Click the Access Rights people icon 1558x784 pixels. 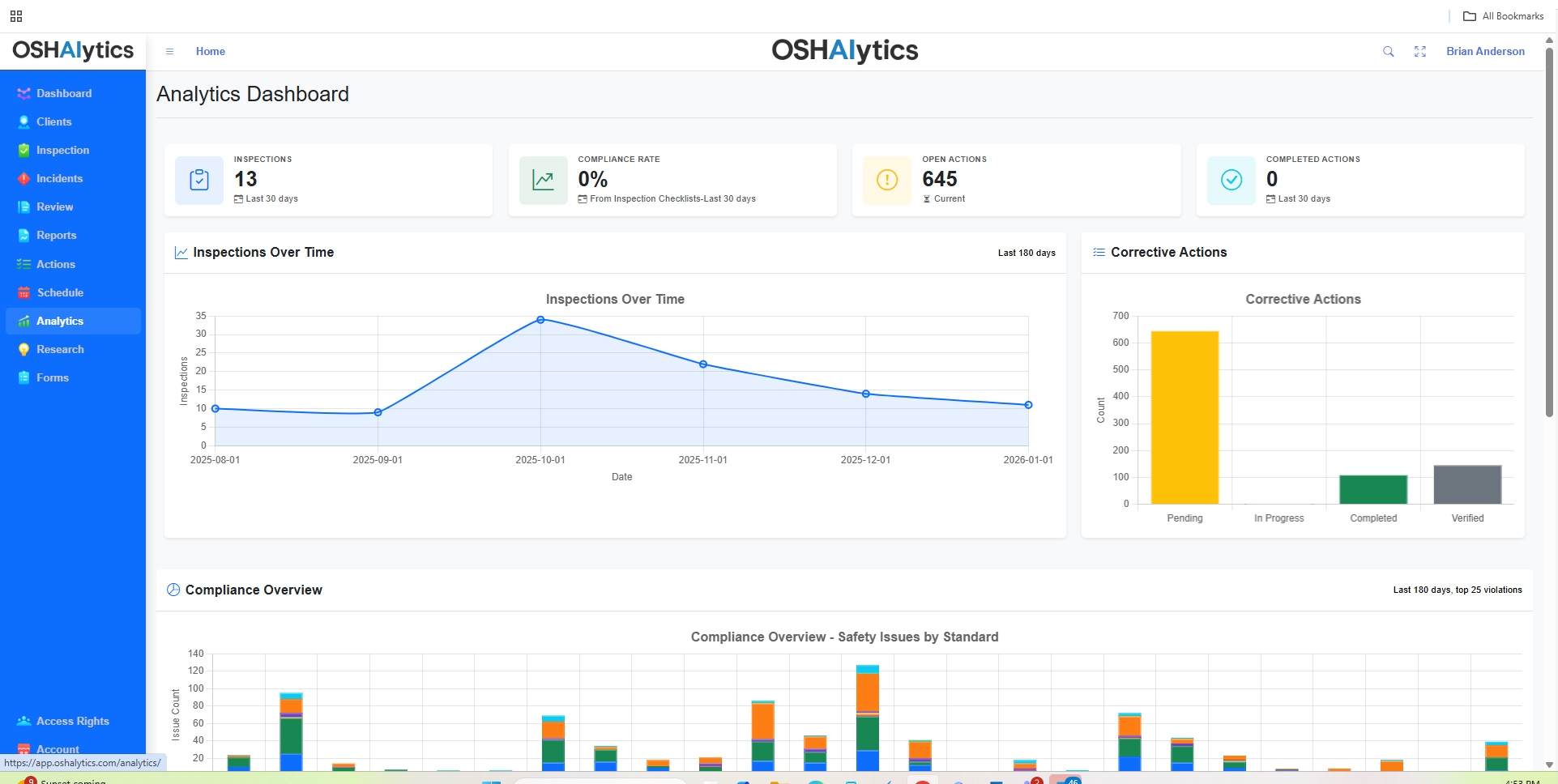tap(23, 721)
